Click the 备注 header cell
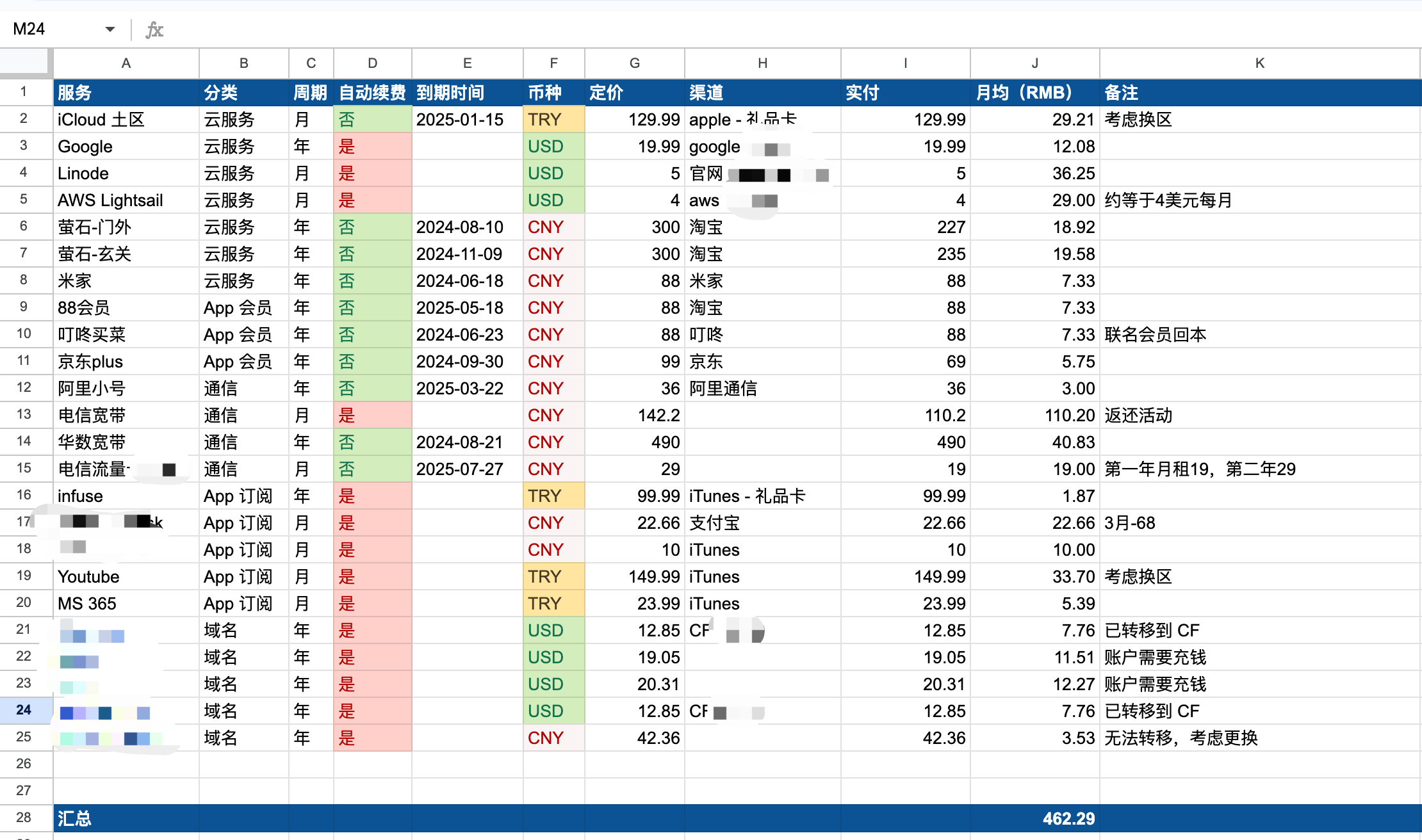Viewport: 1422px width, 840px height. (x=1261, y=93)
